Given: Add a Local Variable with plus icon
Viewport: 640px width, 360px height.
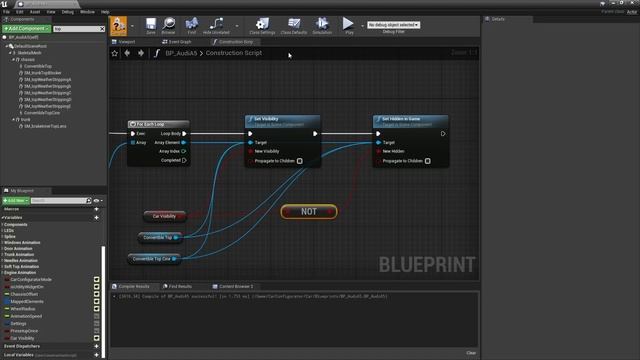Looking at the screenshot, I should pos(96,355).
